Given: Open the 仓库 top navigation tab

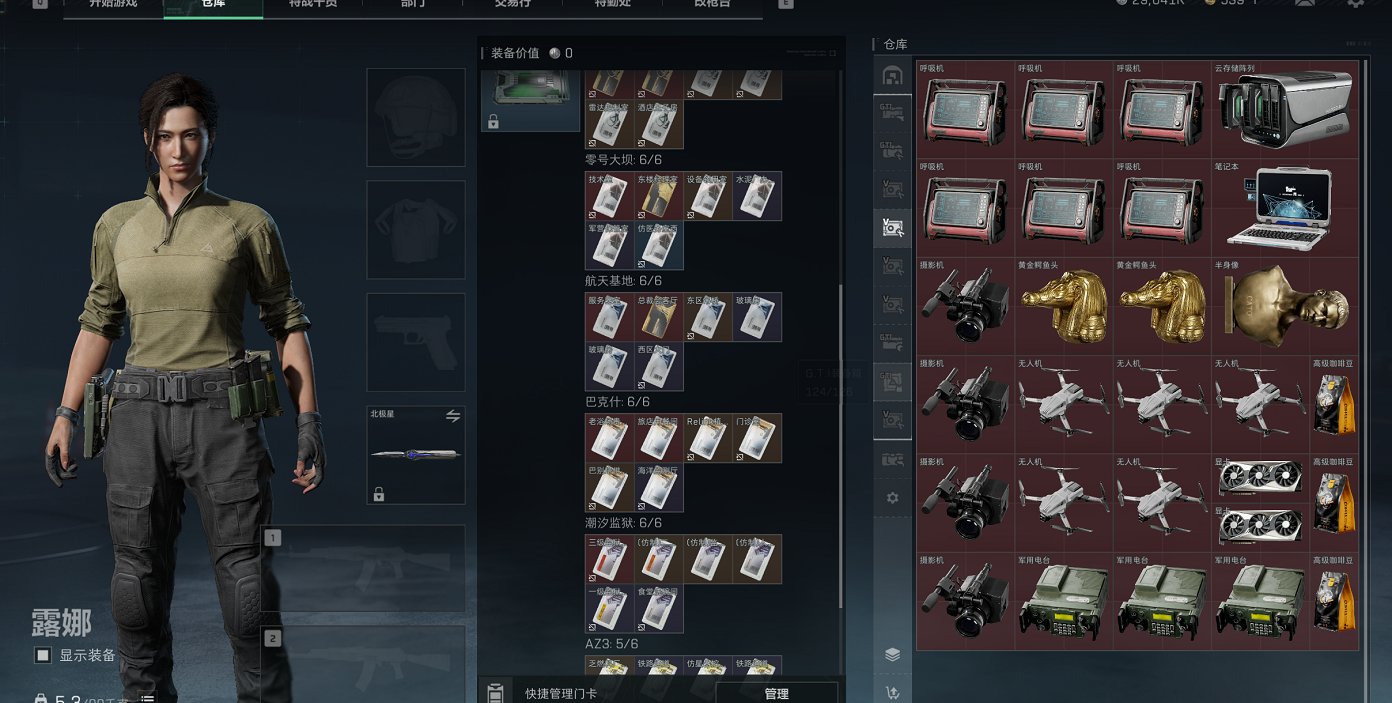Looking at the screenshot, I should pyautogui.click(x=213, y=5).
